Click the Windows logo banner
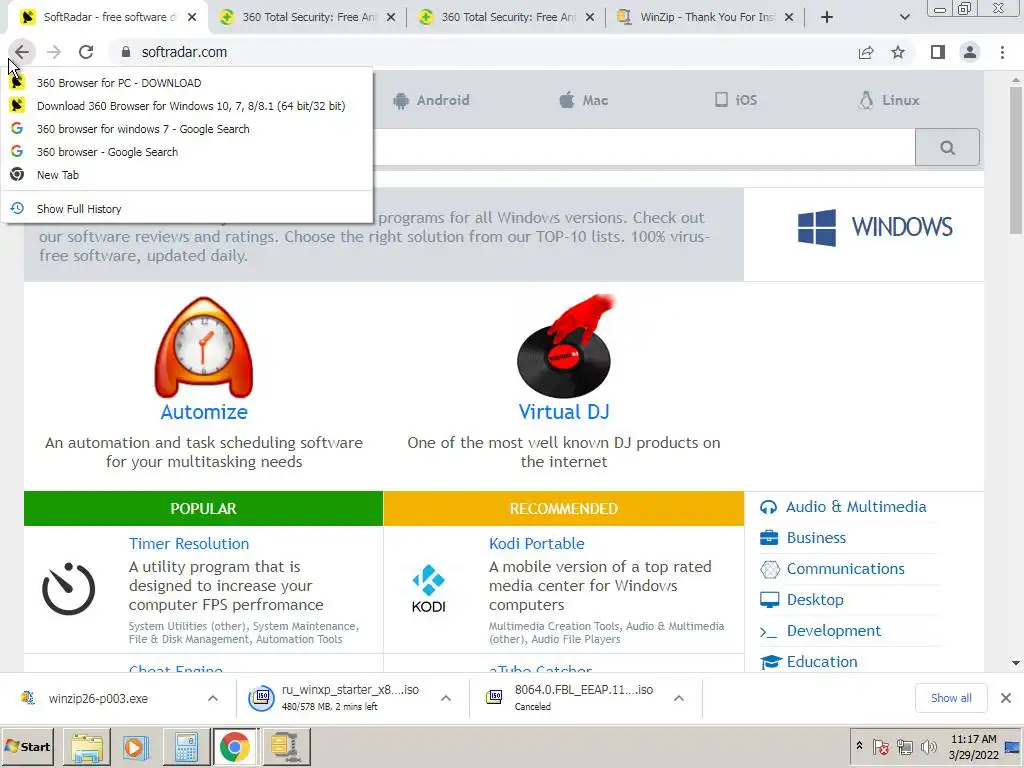Screen dimensions: 1024x768 [x=875, y=227]
